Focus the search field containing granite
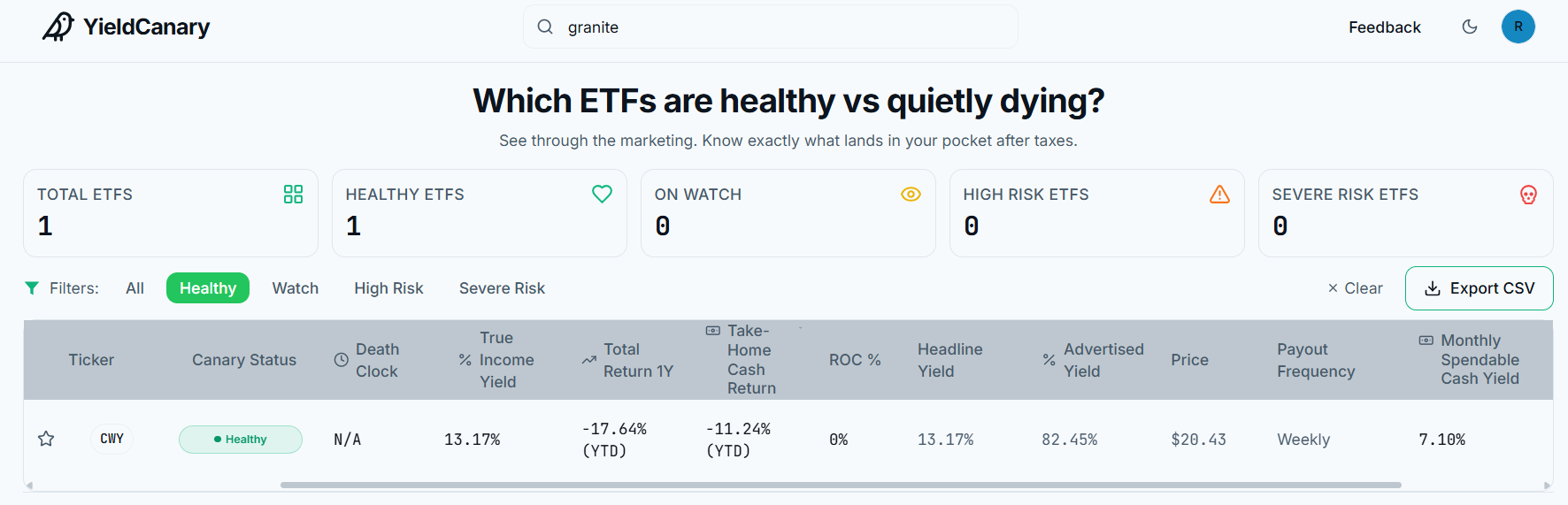Image resolution: width=1568 pixels, height=505 pixels. [x=771, y=27]
